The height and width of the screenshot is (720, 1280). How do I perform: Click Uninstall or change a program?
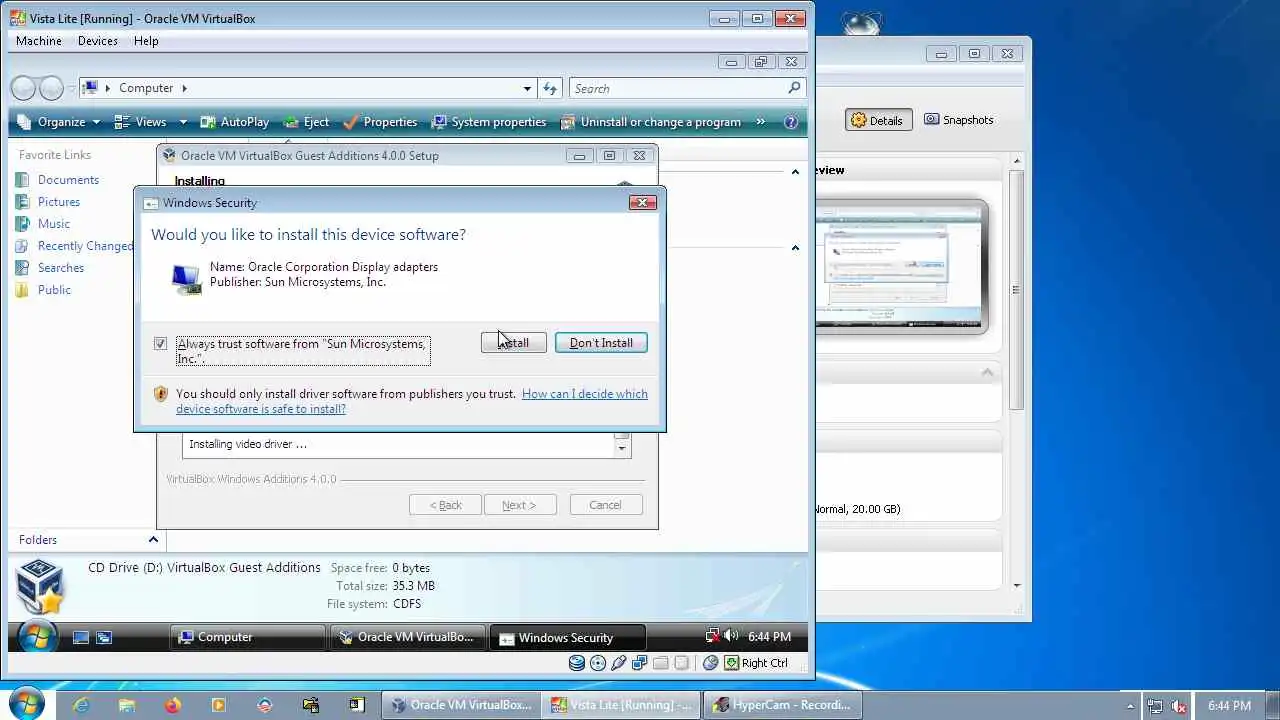[x=651, y=122]
